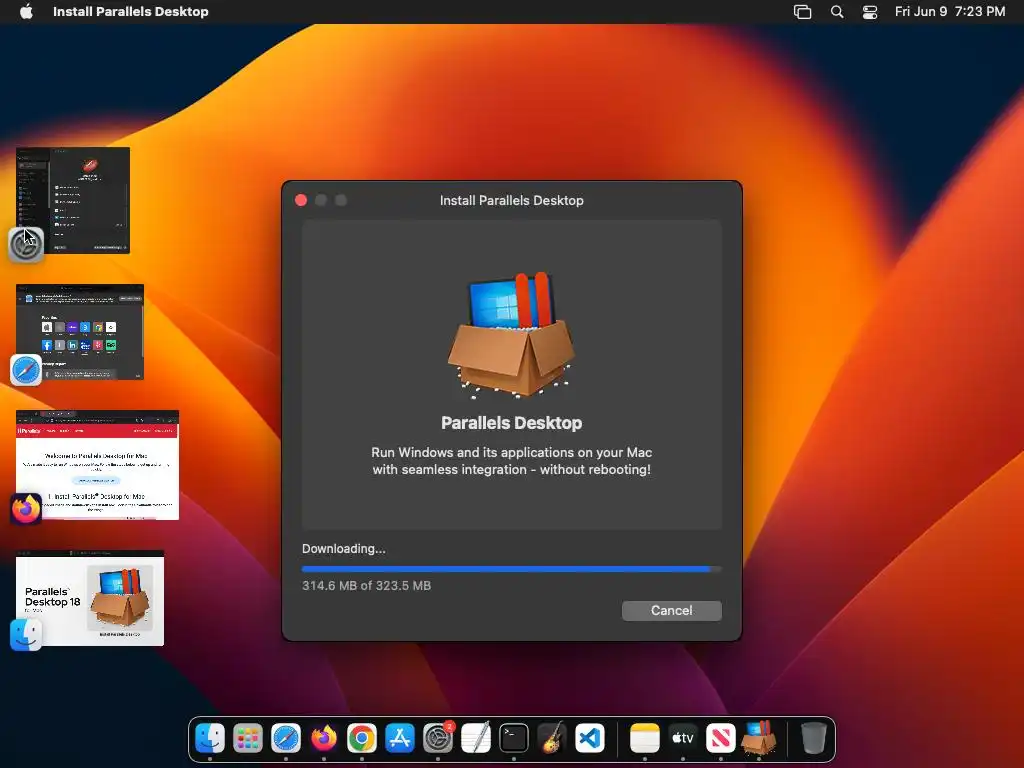Open Notes from the Dock
The image size is (1024, 768).
pyautogui.click(x=645, y=739)
